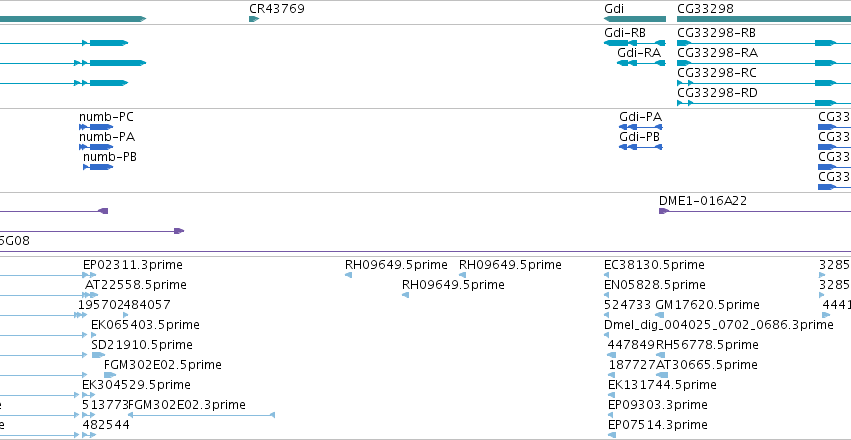
Task: Select the CG33298 gene bar
Action: (764, 19)
